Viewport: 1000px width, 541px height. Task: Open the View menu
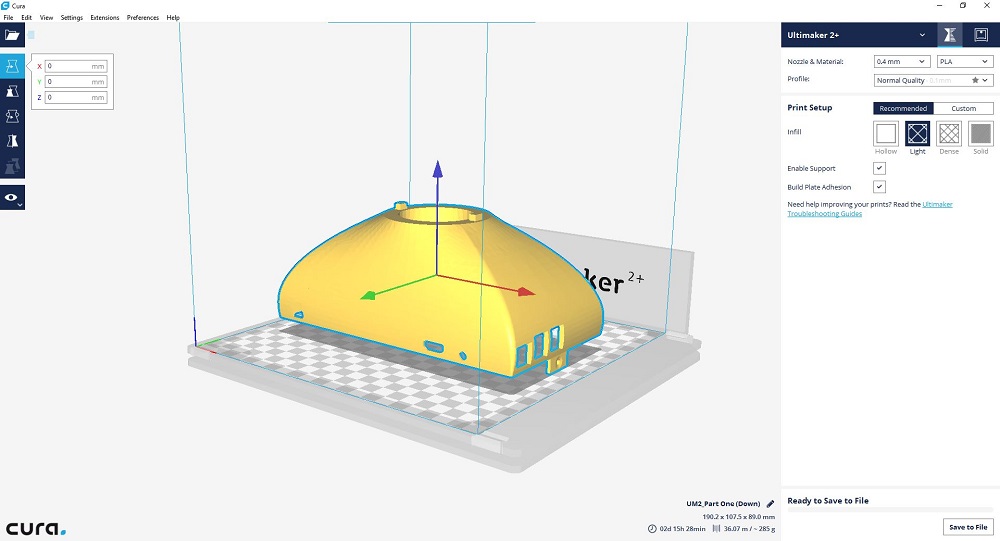[x=47, y=18]
